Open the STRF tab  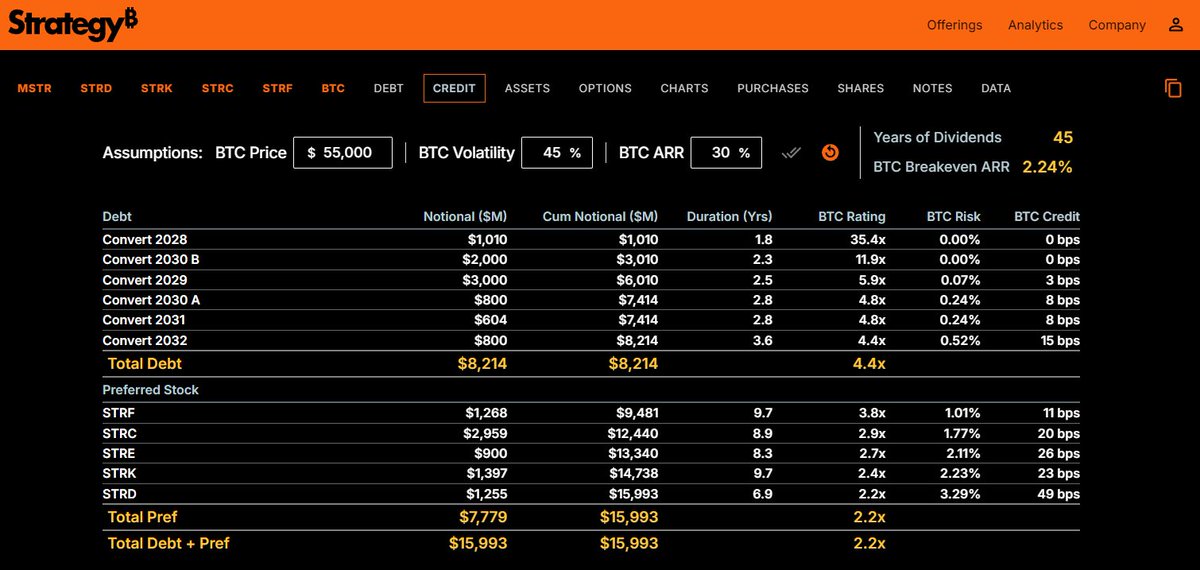278,88
